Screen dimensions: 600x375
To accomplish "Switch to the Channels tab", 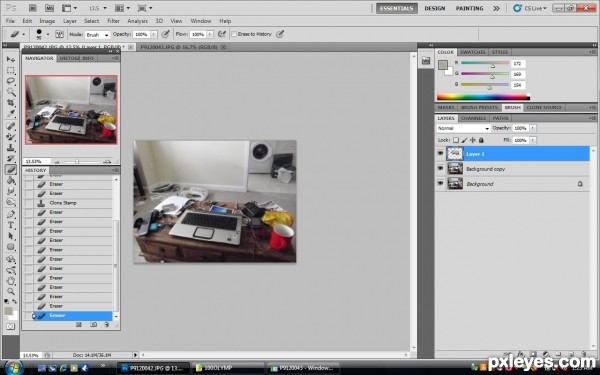I will pos(473,118).
